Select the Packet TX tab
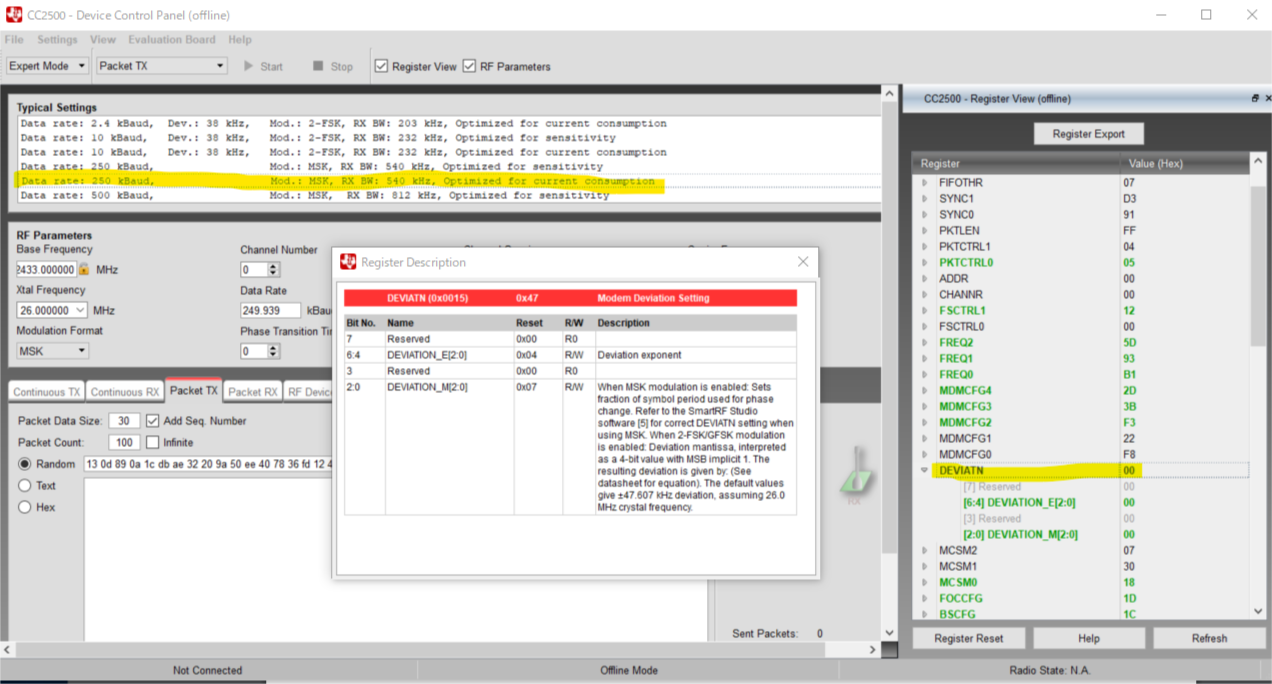Viewport: 1272px width, 684px height. point(193,391)
